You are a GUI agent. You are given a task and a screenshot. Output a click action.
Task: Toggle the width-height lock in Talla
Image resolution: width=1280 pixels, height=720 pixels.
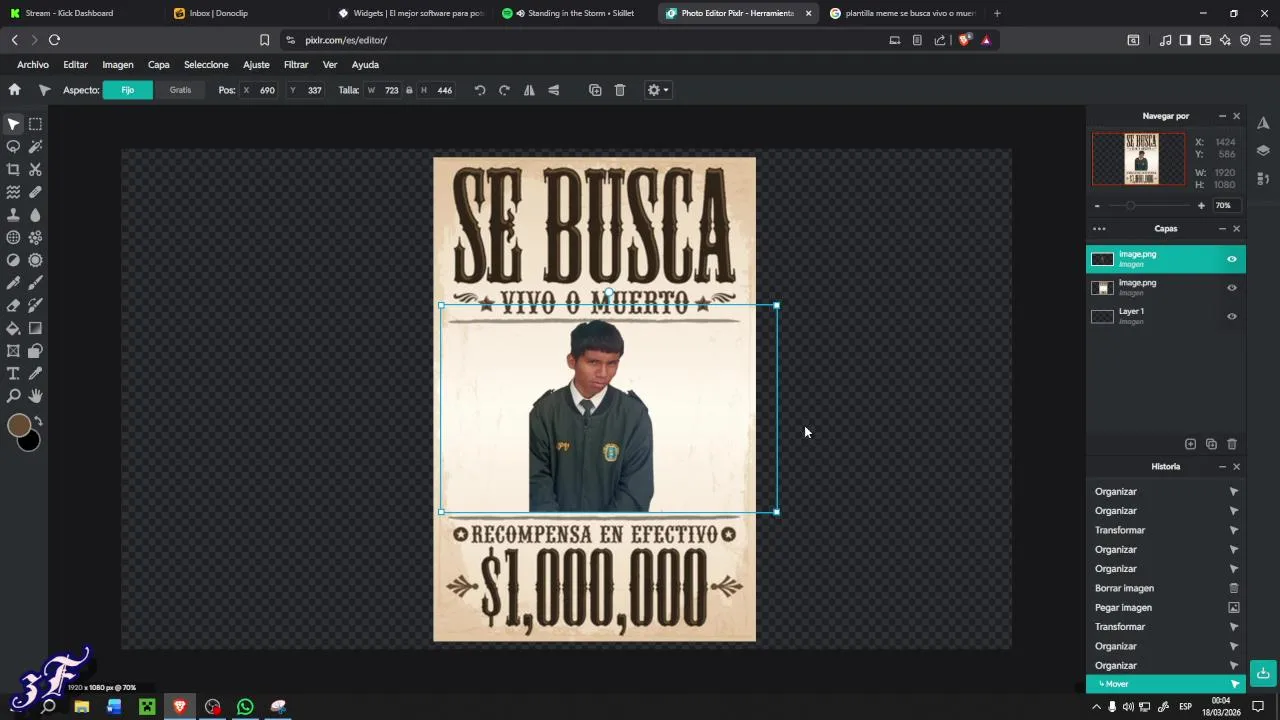point(409,90)
